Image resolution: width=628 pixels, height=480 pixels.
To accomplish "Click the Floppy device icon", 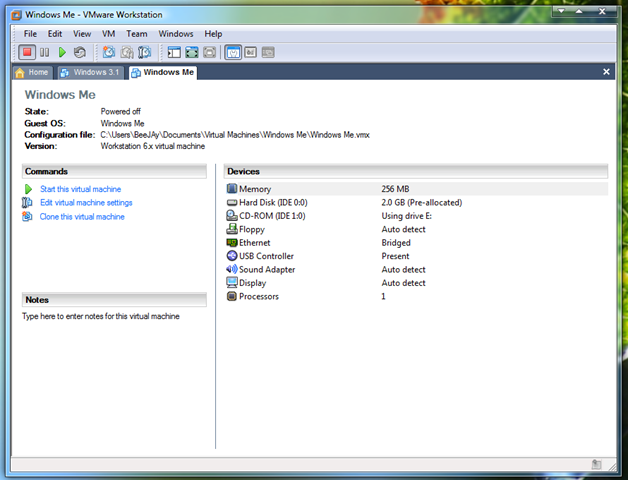I will point(231,229).
